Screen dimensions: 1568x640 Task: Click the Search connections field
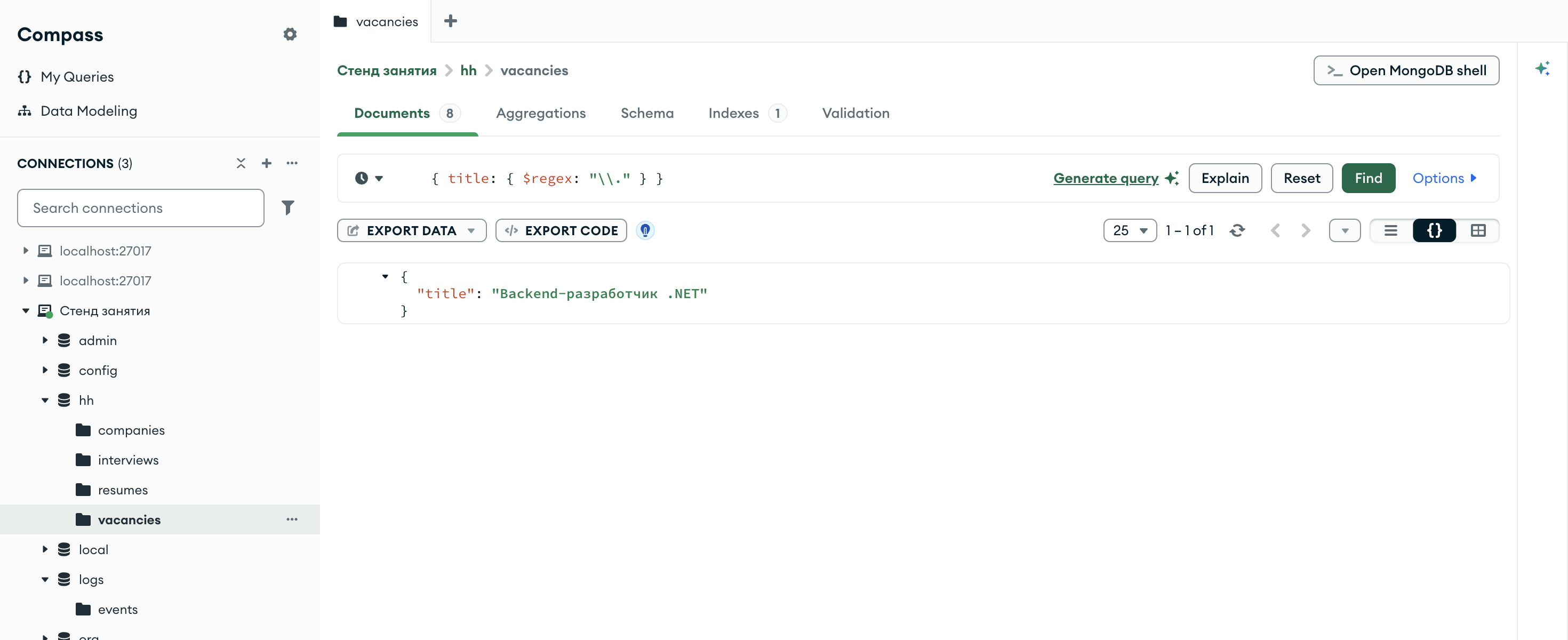[141, 207]
